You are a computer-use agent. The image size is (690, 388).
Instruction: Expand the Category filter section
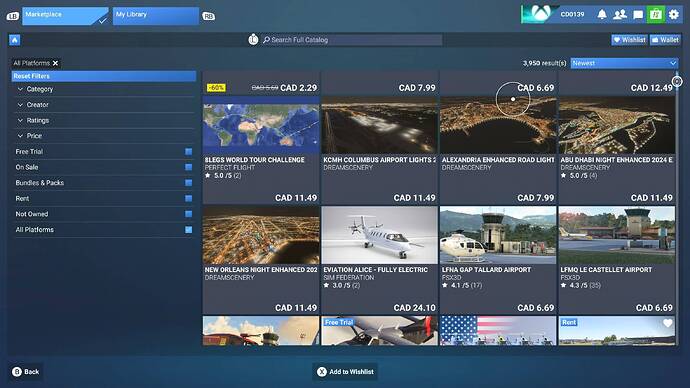point(104,89)
